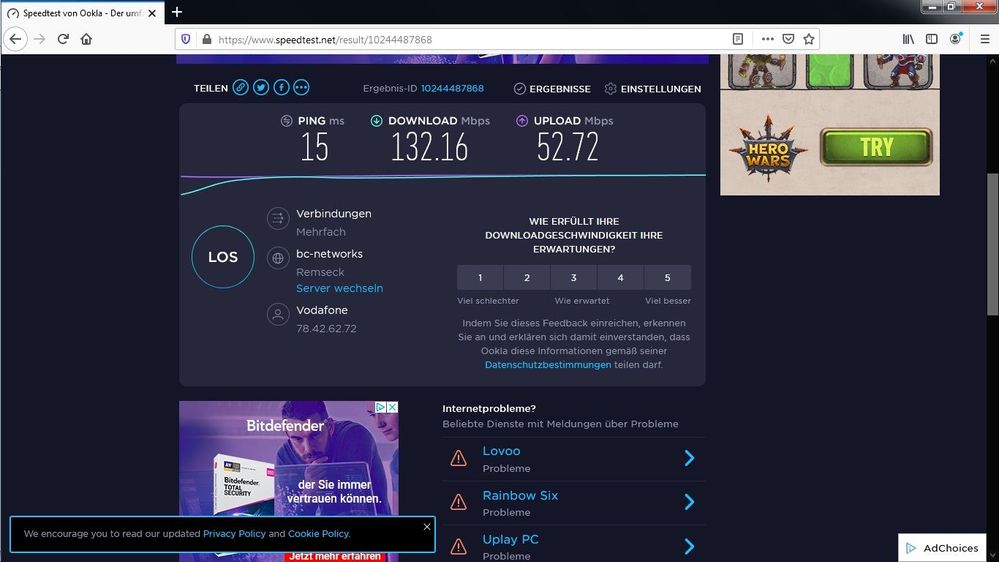Screen dimensions: 999x562
Task: Click Rainbow Six warning triangle icon
Action: pos(459,502)
